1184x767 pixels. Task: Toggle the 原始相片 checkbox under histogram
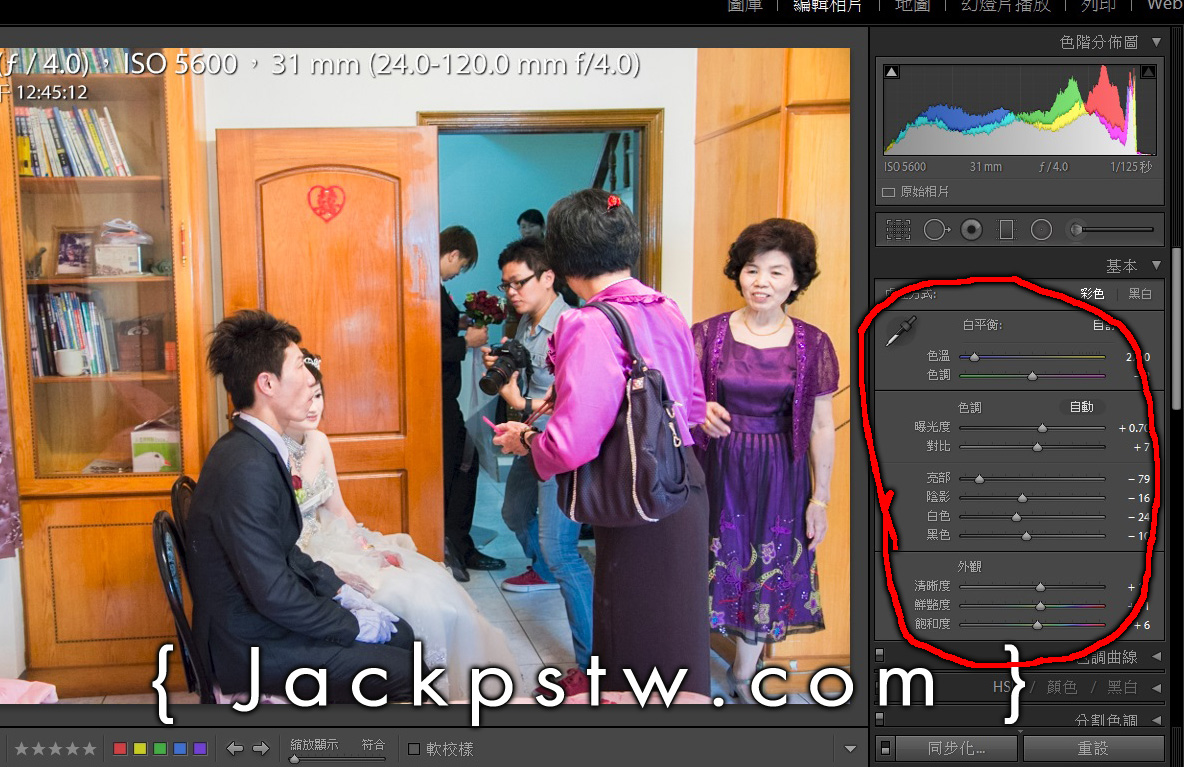point(888,191)
